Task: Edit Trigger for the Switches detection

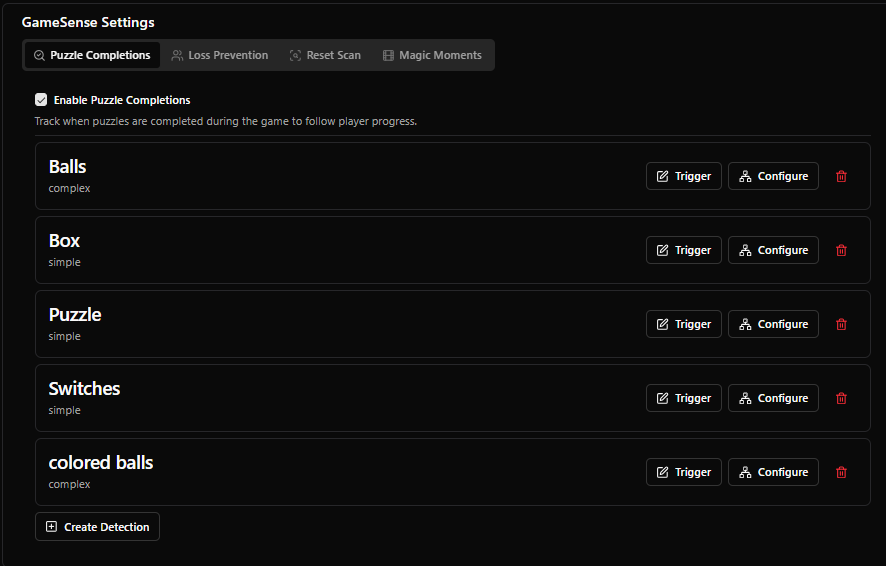Action: (684, 398)
